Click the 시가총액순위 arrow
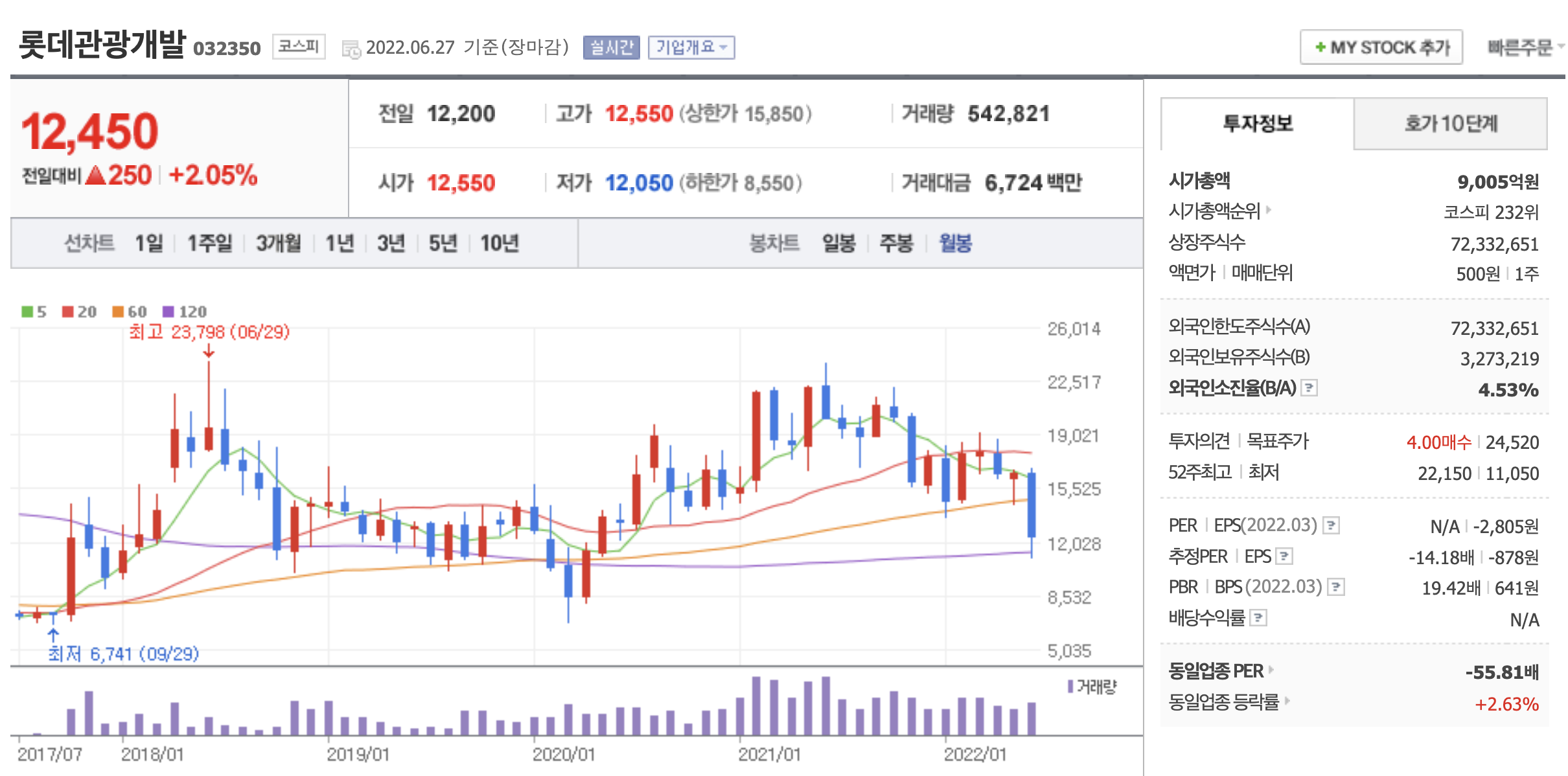1568x776 pixels. (x=1269, y=210)
